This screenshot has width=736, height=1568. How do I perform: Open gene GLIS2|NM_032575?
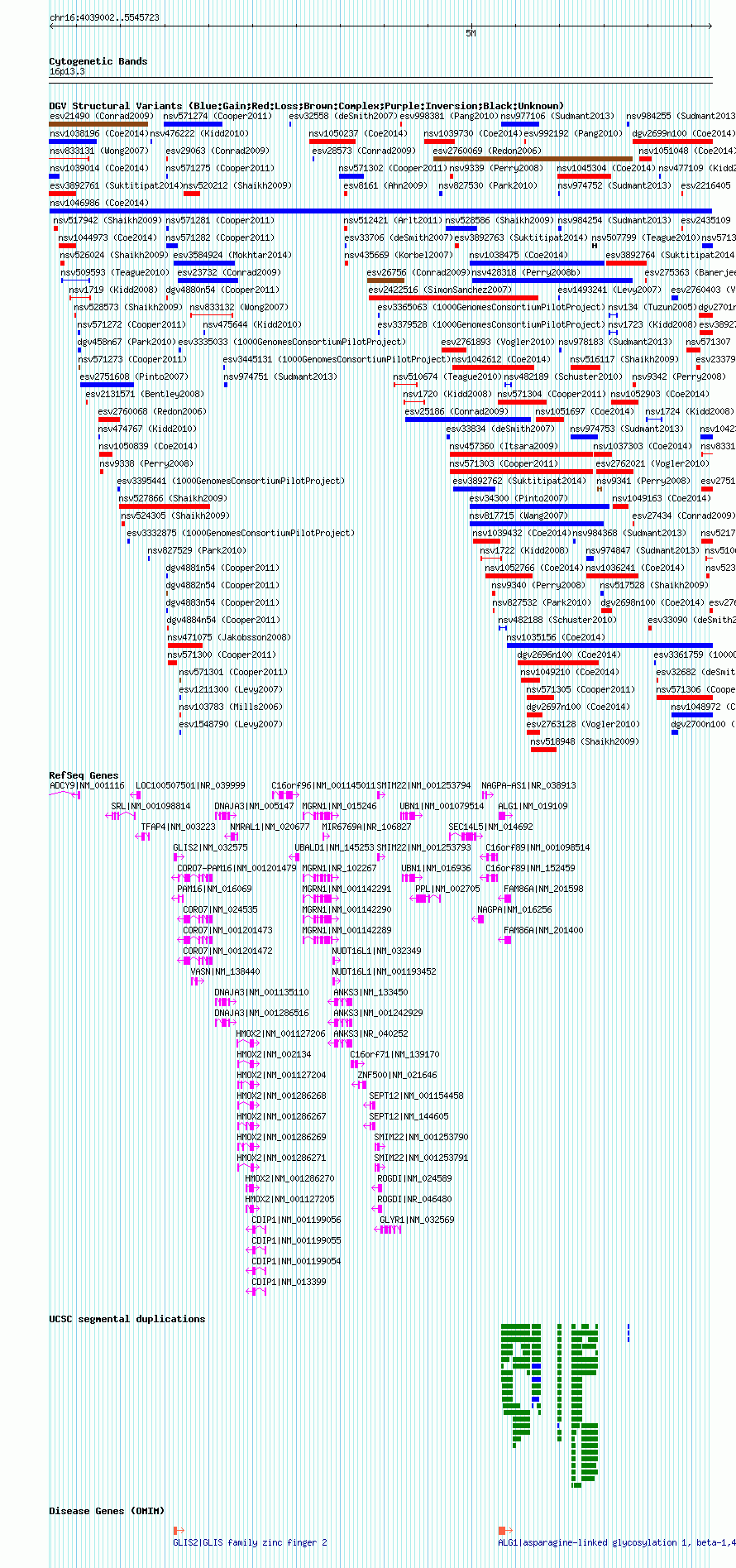click(210, 847)
